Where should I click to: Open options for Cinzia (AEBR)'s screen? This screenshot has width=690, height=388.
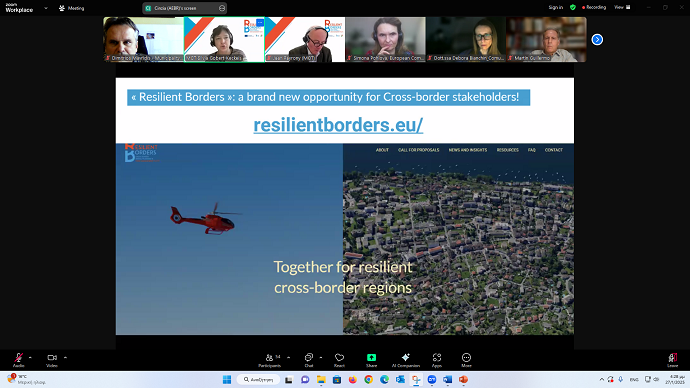pos(222,8)
